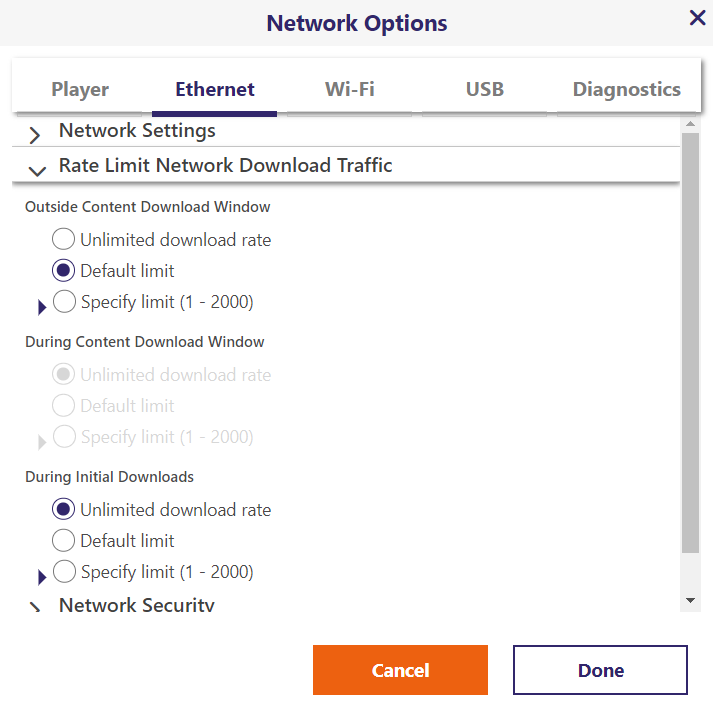
Task: Click the orange Cancel button
Action: pos(400,670)
